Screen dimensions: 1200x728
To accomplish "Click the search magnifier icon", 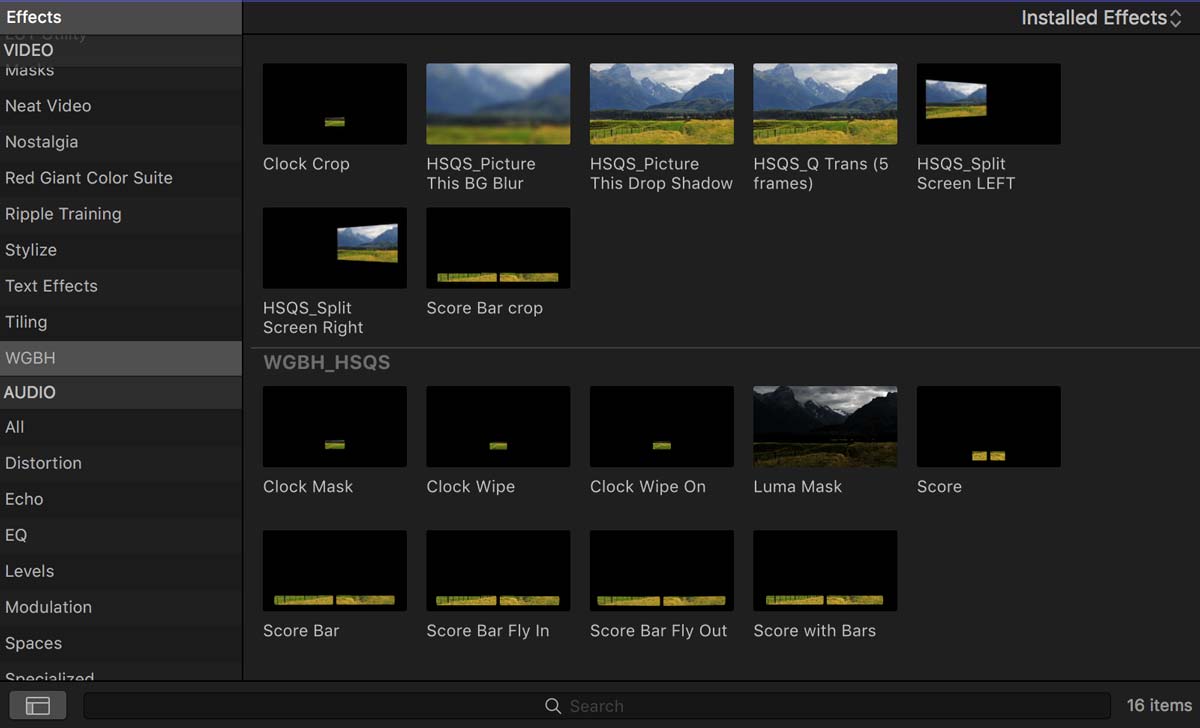I will pyautogui.click(x=553, y=706).
